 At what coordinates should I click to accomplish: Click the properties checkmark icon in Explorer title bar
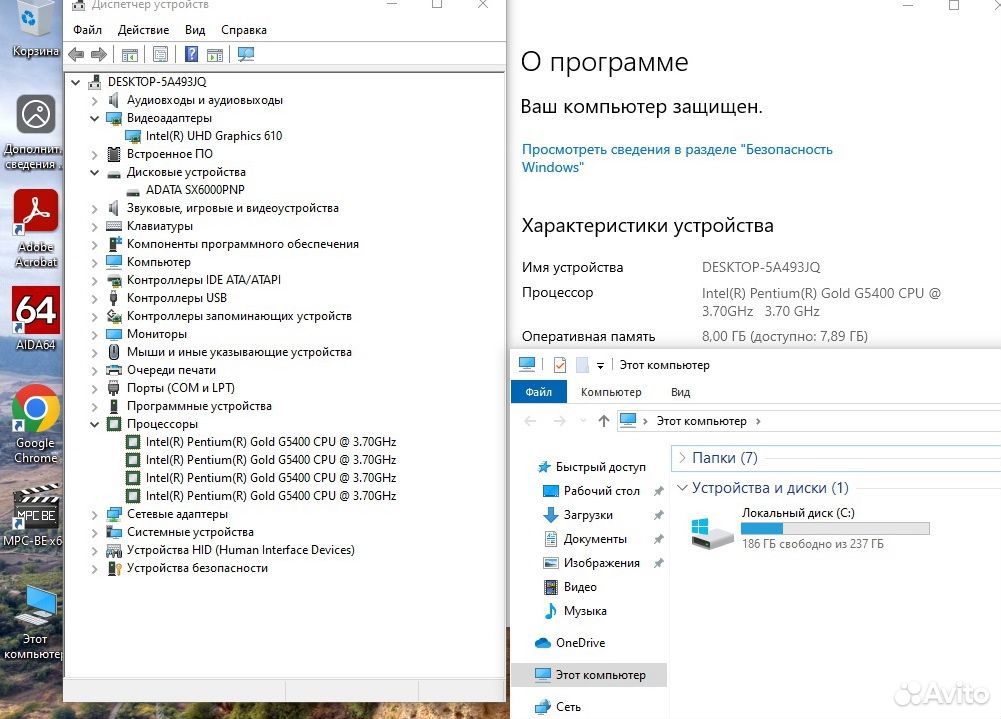(560, 365)
